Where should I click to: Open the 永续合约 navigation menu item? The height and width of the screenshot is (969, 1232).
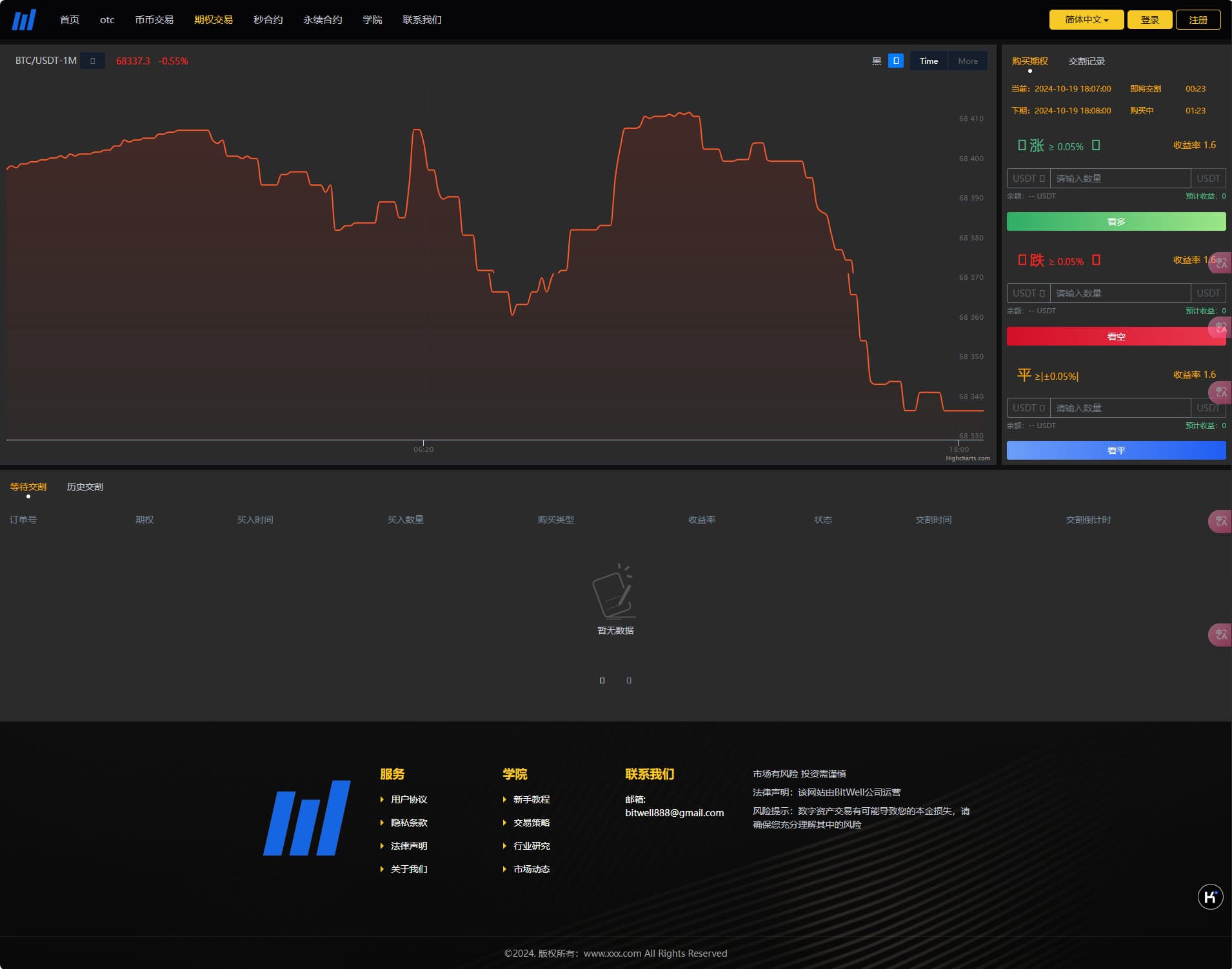323,20
